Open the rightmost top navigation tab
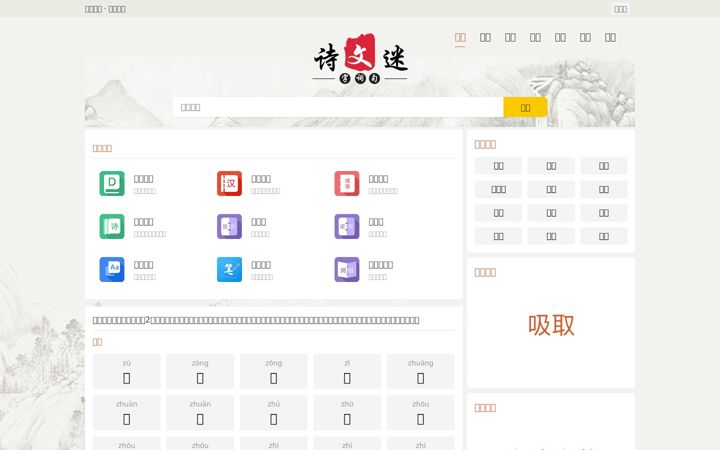 click(x=610, y=38)
